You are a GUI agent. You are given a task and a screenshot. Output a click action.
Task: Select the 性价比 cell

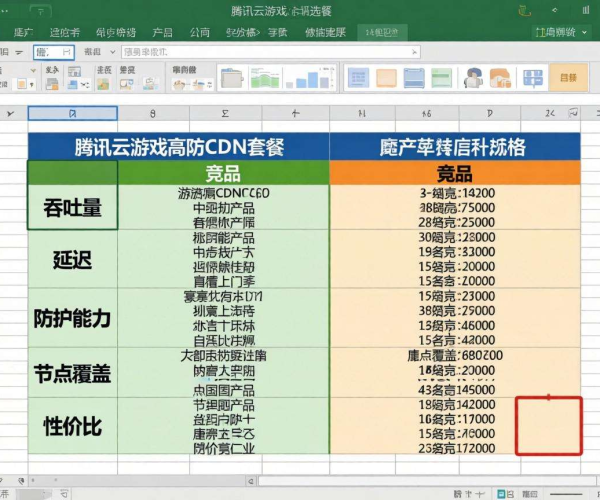click(x=72, y=426)
